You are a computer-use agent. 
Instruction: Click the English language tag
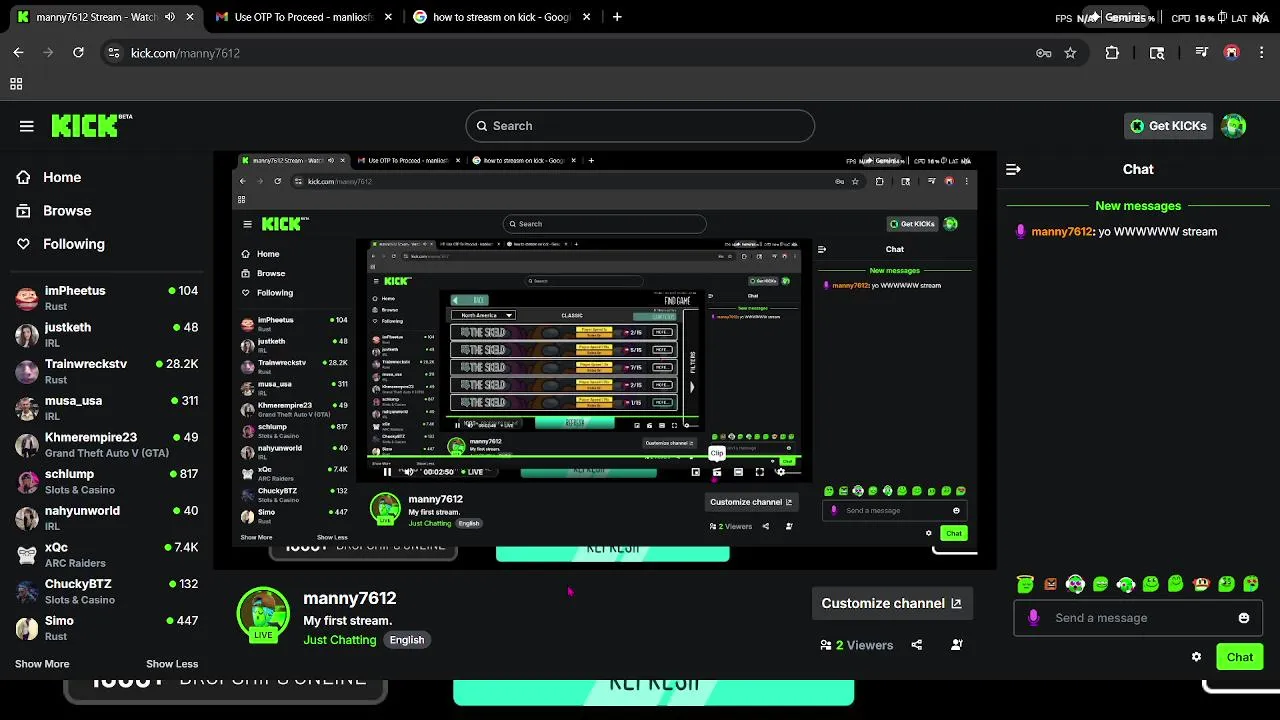[407, 640]
